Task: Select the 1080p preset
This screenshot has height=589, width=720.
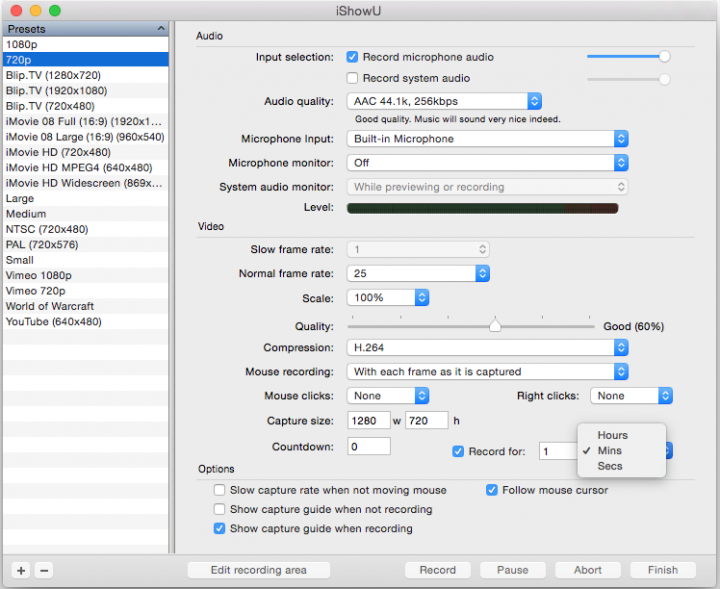Action: pyautogui.click(x=86, y=44)
